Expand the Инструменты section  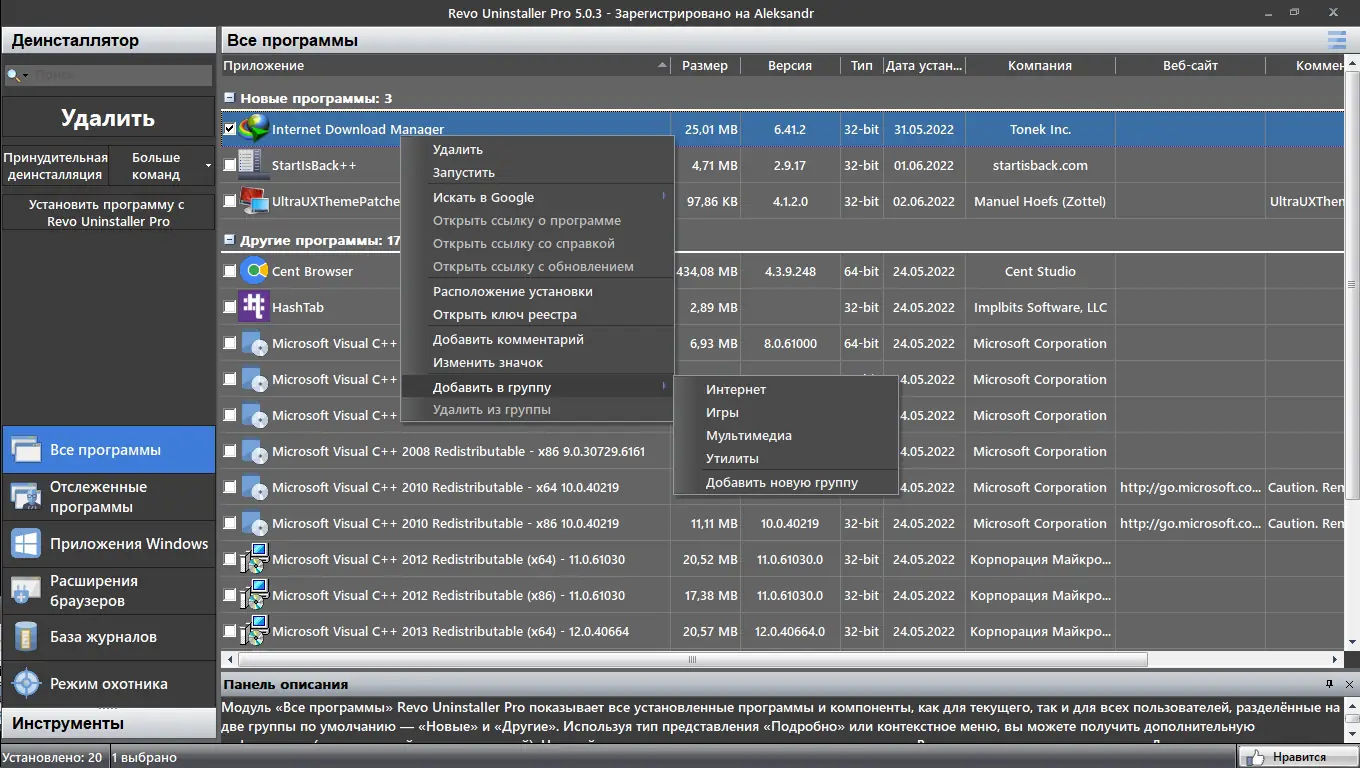click(x=108, y=723)
